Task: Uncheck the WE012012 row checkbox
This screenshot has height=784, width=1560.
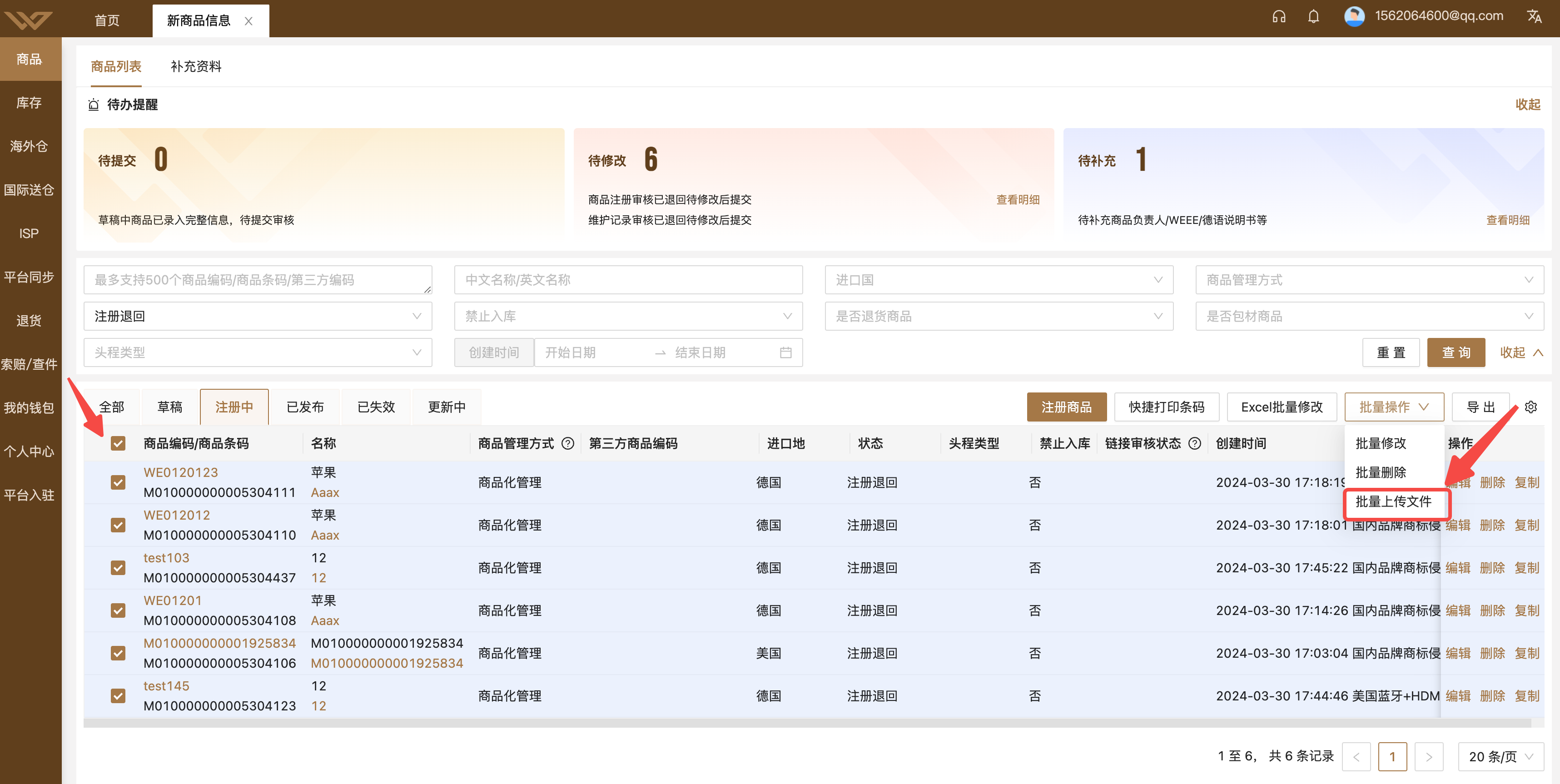Action: (x=118, y=525)
